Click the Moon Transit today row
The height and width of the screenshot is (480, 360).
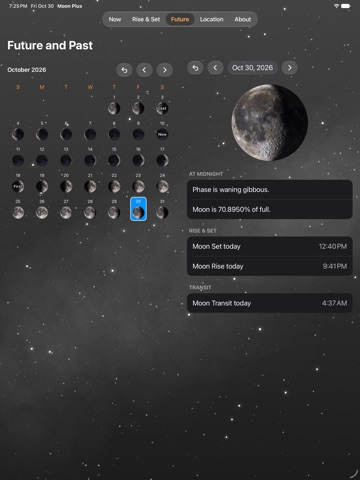point(270,303)
